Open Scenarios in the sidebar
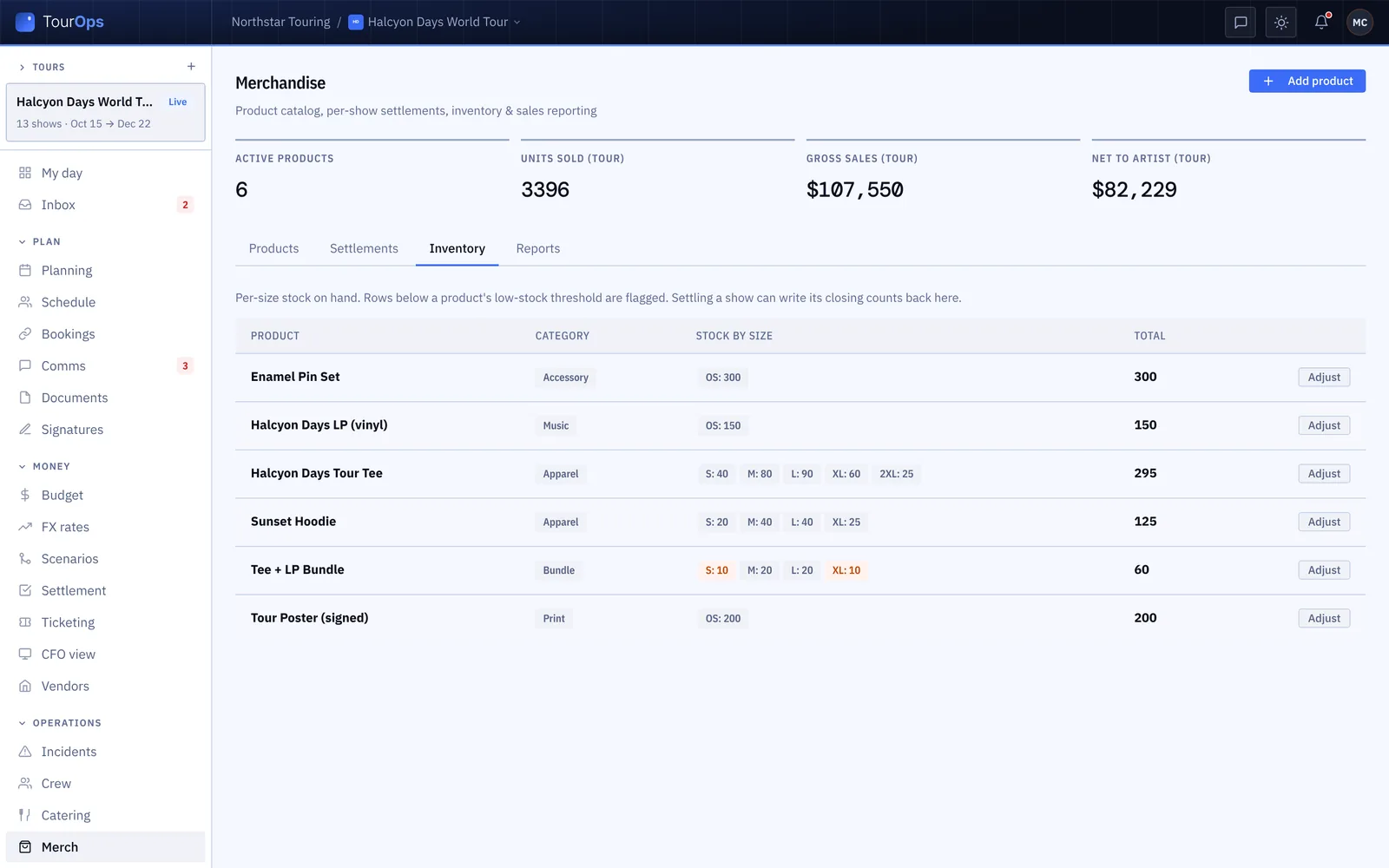 (x=105, y=559)
